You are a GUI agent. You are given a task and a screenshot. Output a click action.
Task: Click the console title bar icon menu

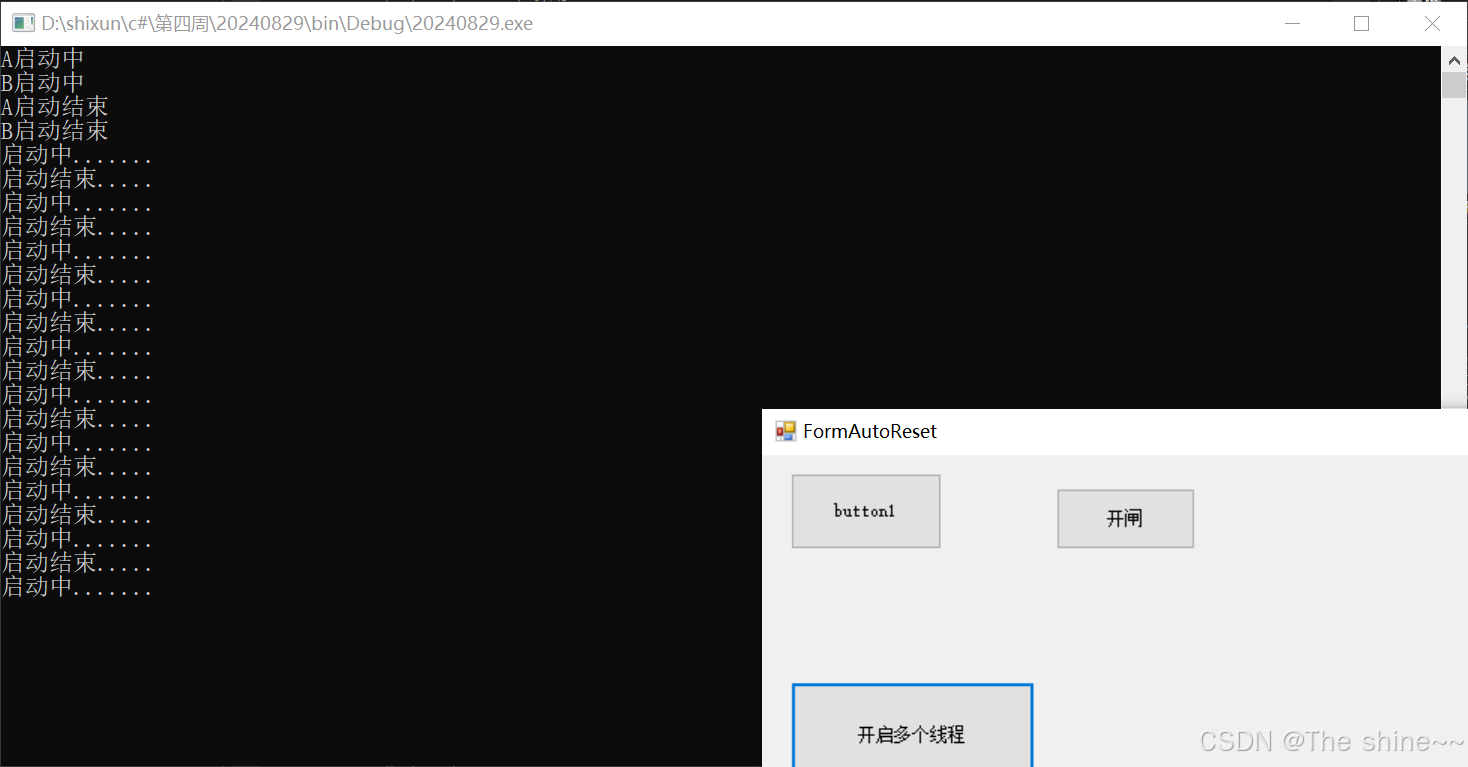pyautogui.click(x=21, y=22)
